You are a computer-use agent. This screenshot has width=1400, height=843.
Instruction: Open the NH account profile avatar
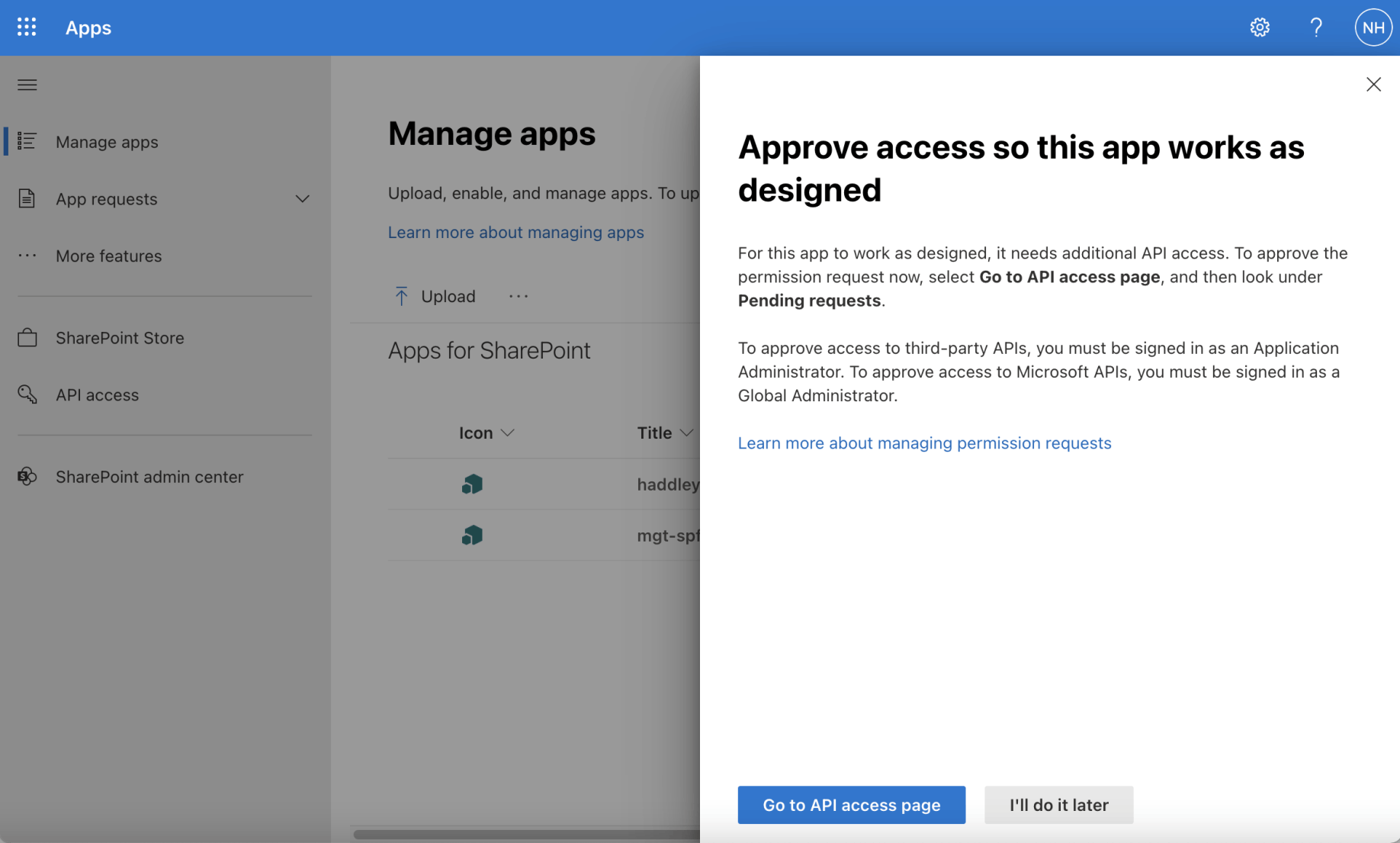coord(1373,27)
